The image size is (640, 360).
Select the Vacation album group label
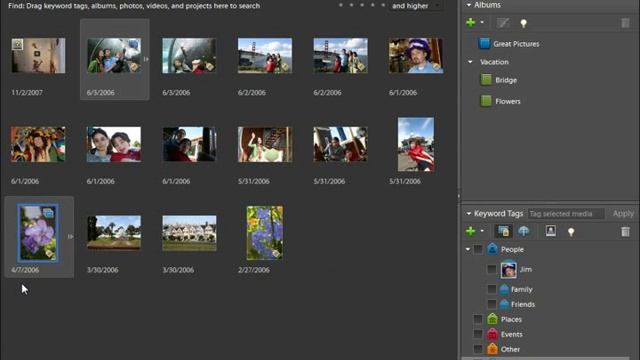click(x=494, y=62)
